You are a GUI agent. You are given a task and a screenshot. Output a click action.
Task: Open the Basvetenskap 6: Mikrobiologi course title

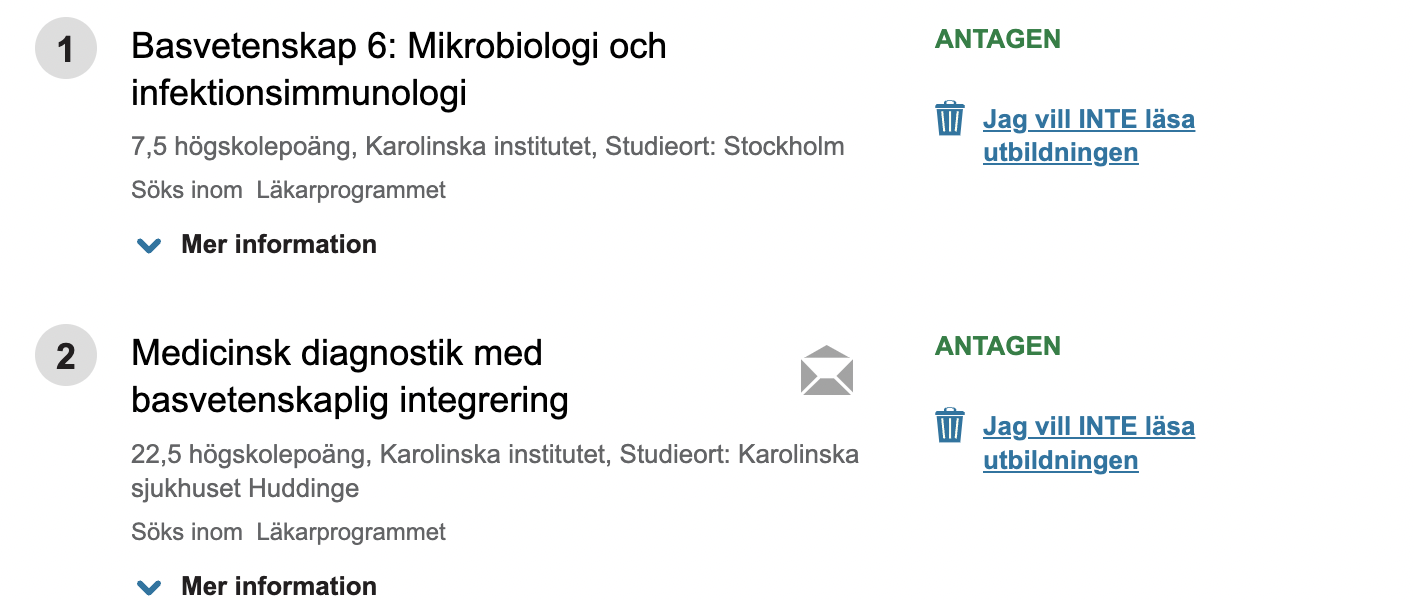(x=399, y=70)
